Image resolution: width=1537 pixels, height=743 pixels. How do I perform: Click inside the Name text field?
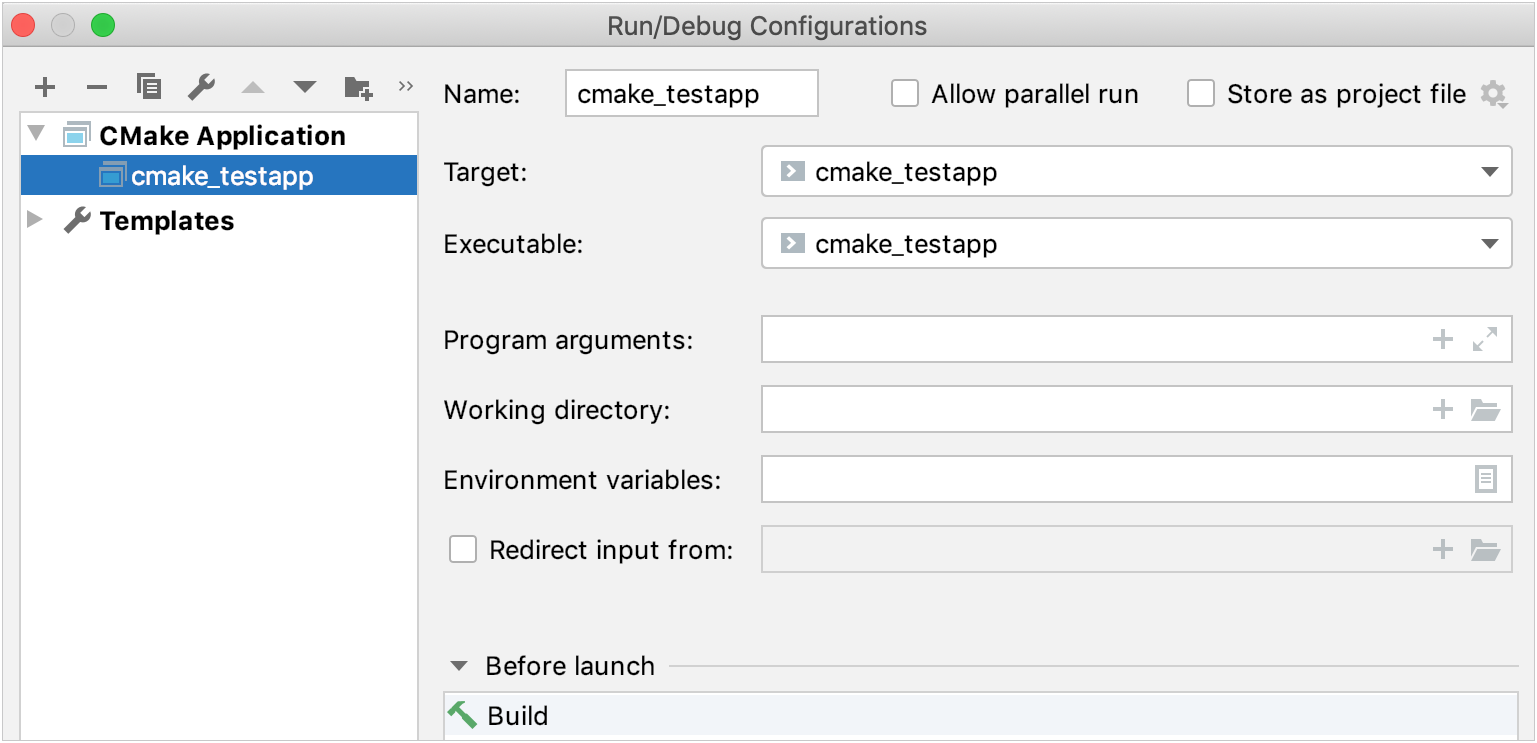tap(690, 93)
